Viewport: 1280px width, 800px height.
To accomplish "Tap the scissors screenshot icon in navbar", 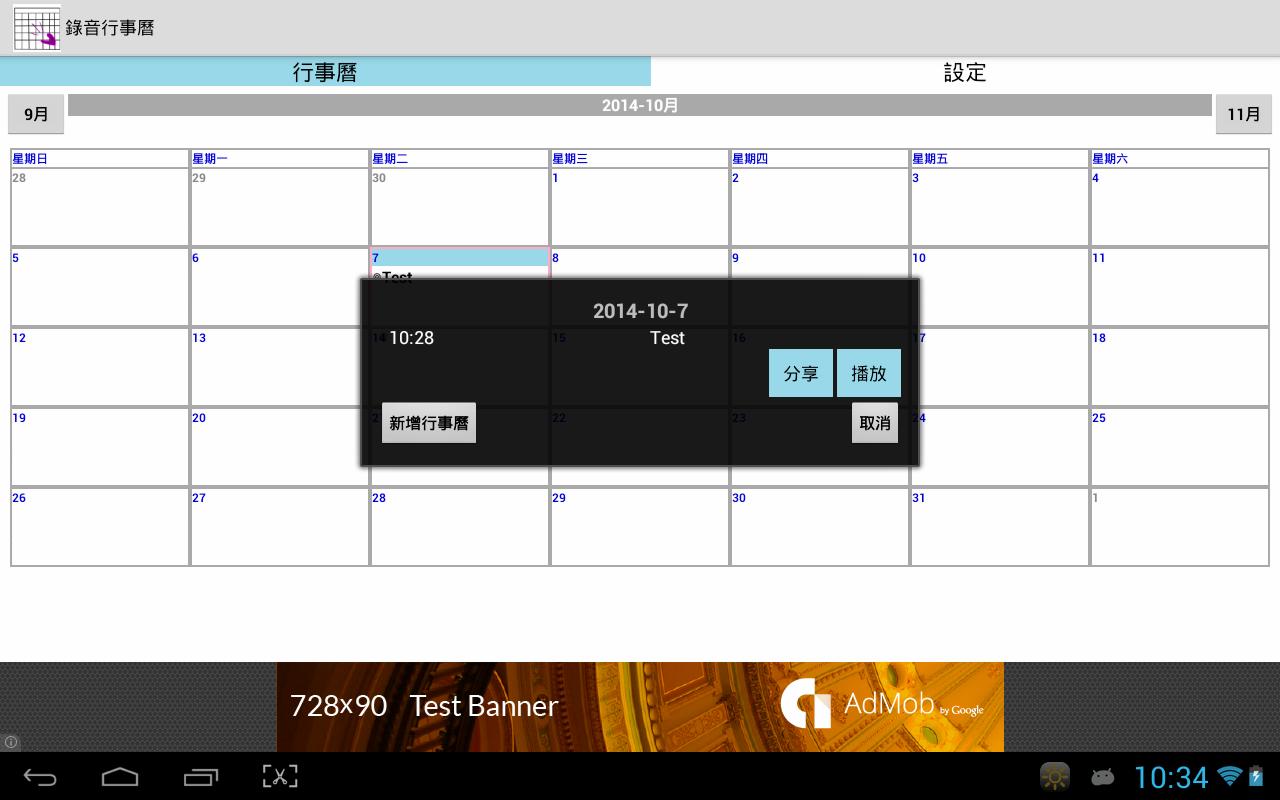I will [279, 776].
